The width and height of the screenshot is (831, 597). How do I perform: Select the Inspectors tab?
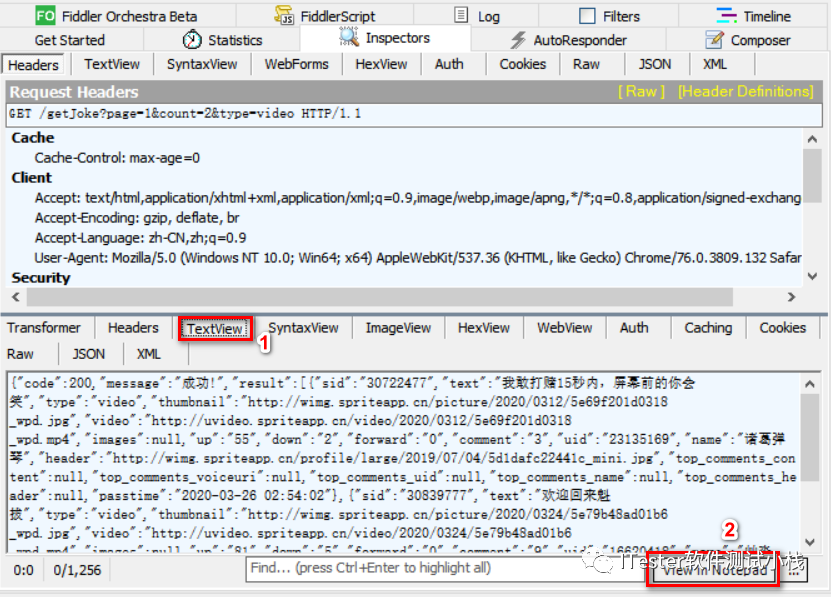coord(385,38)
